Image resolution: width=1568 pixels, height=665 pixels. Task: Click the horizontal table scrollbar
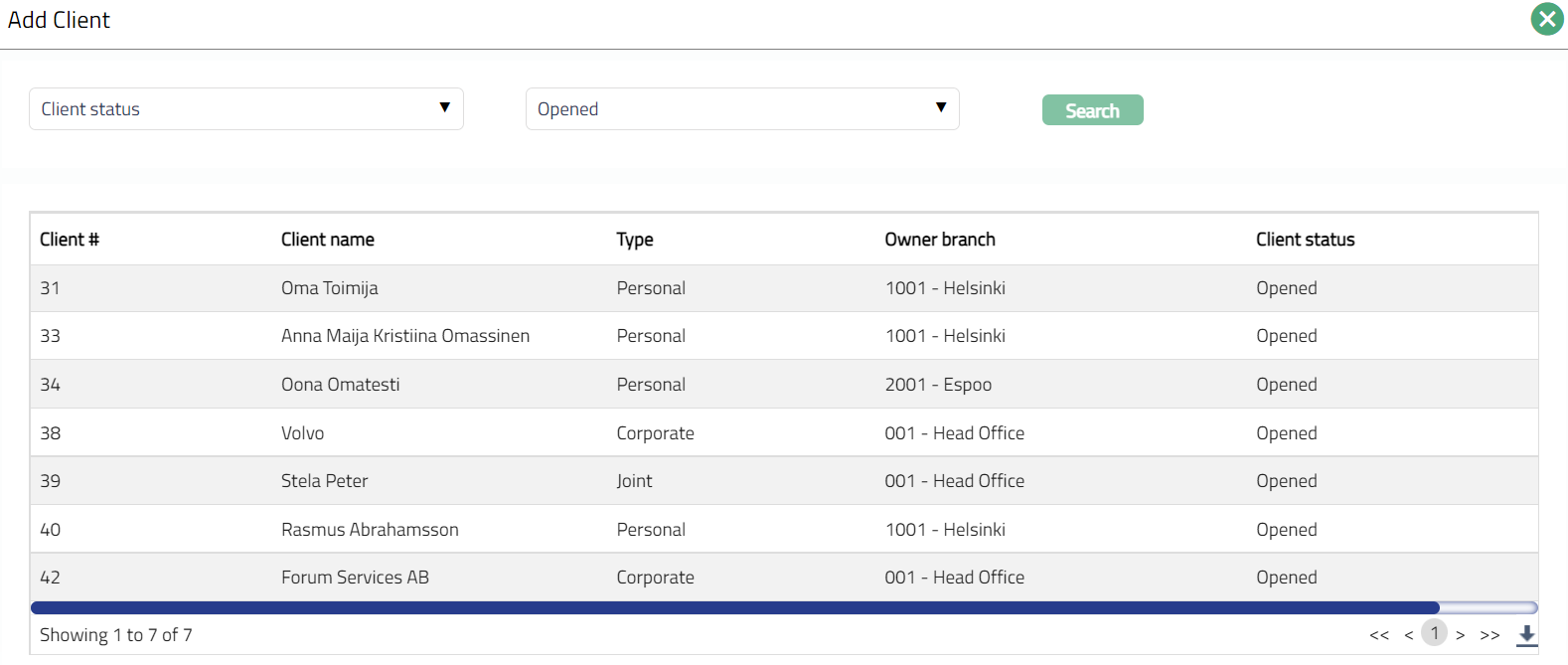735,607
